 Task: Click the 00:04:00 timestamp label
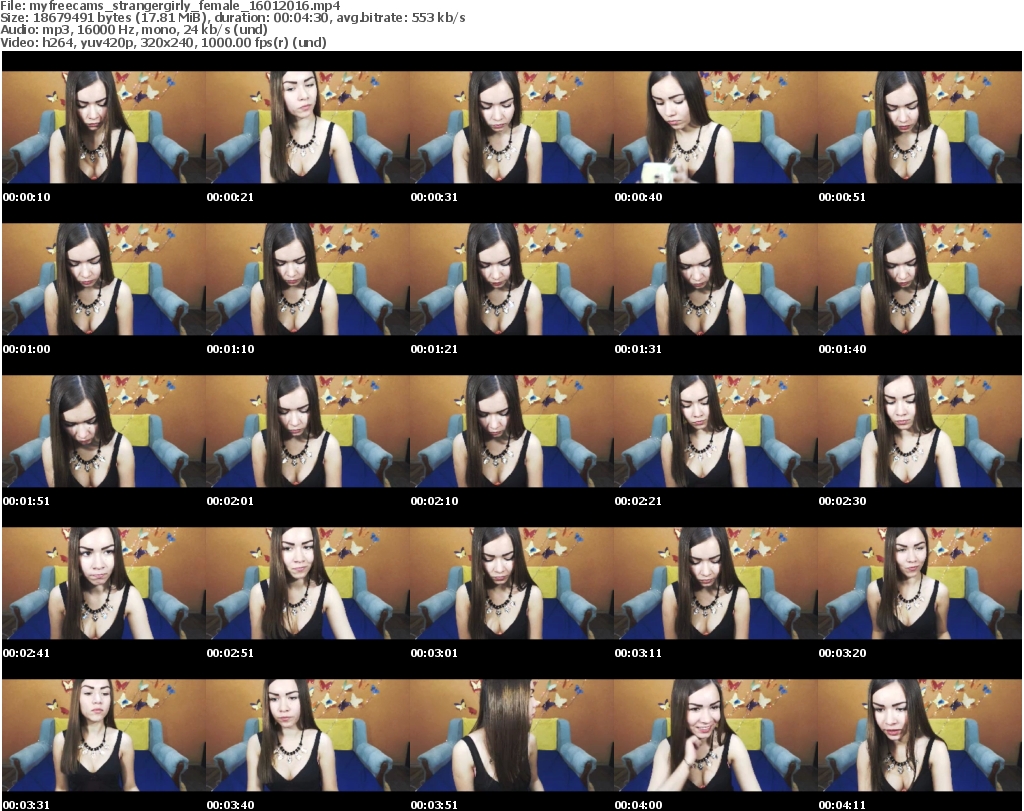click(638, 805)
